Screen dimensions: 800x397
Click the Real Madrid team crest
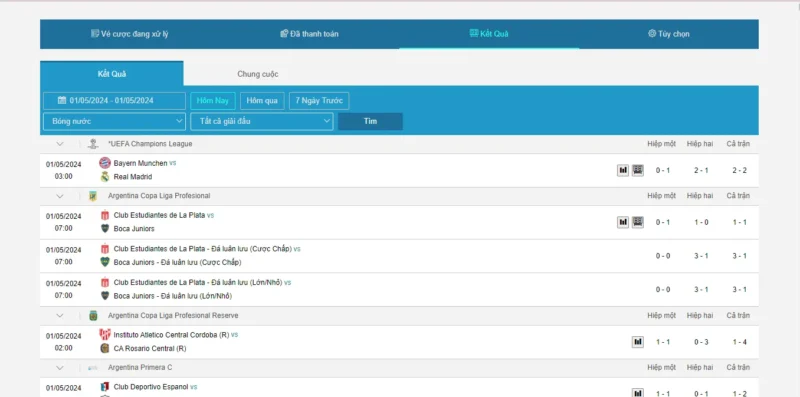point(105,177)
